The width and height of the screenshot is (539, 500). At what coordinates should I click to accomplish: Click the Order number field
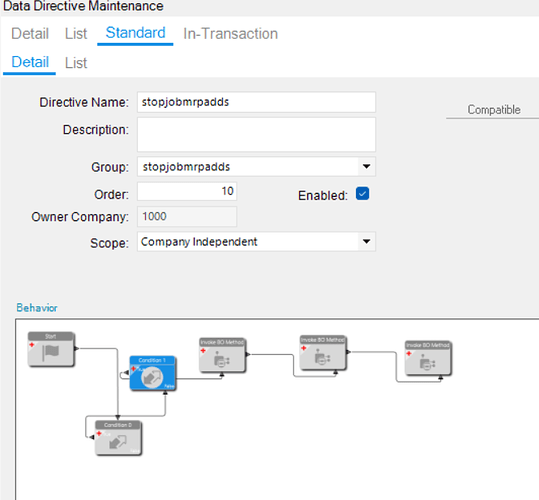187,191
